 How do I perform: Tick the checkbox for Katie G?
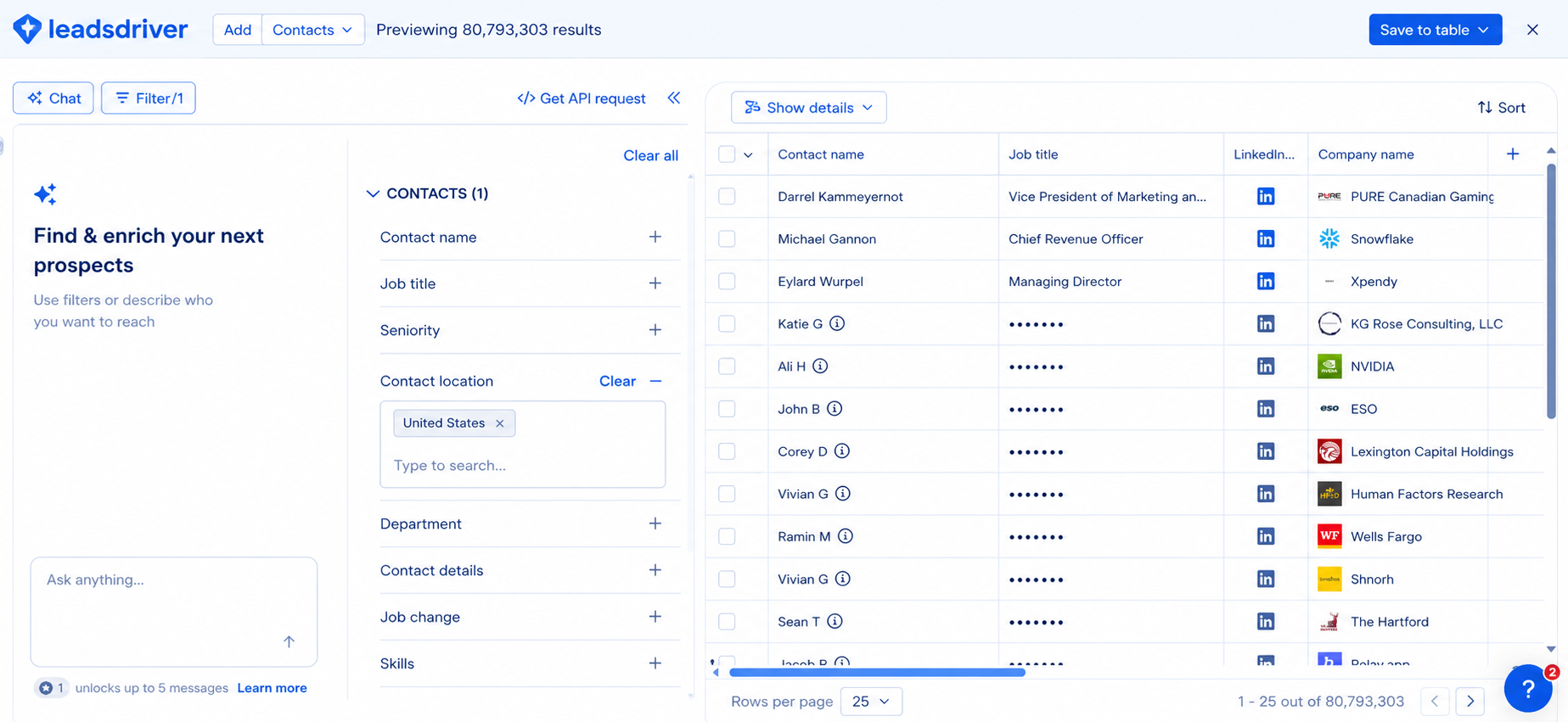pyautogui.click(x=727, y=324)
